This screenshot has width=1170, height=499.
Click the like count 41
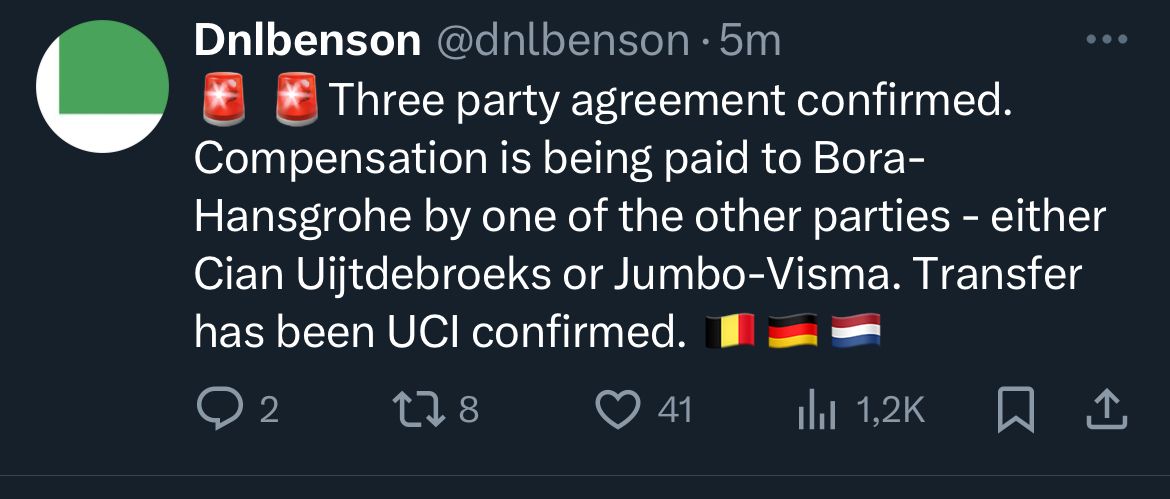[x=674, y=411]
